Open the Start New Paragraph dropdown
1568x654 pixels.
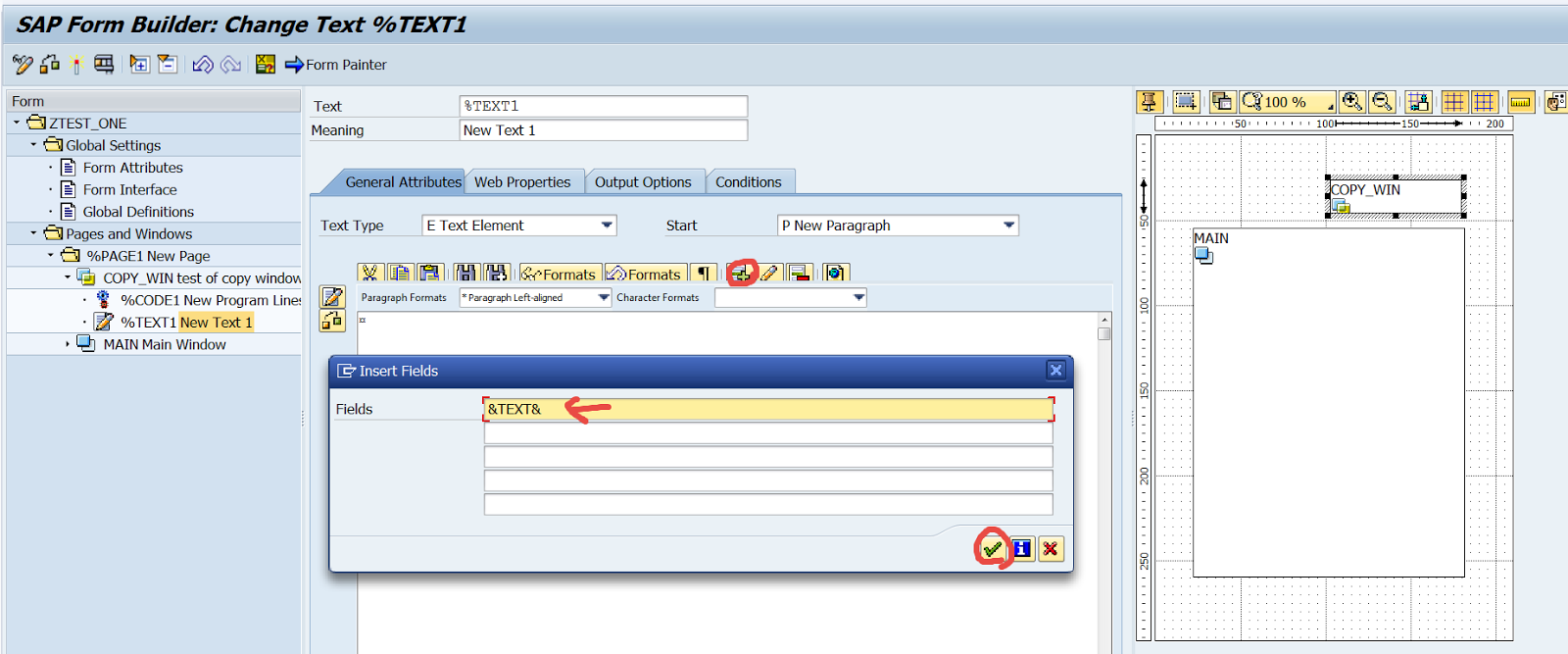tap(1008, 225)
